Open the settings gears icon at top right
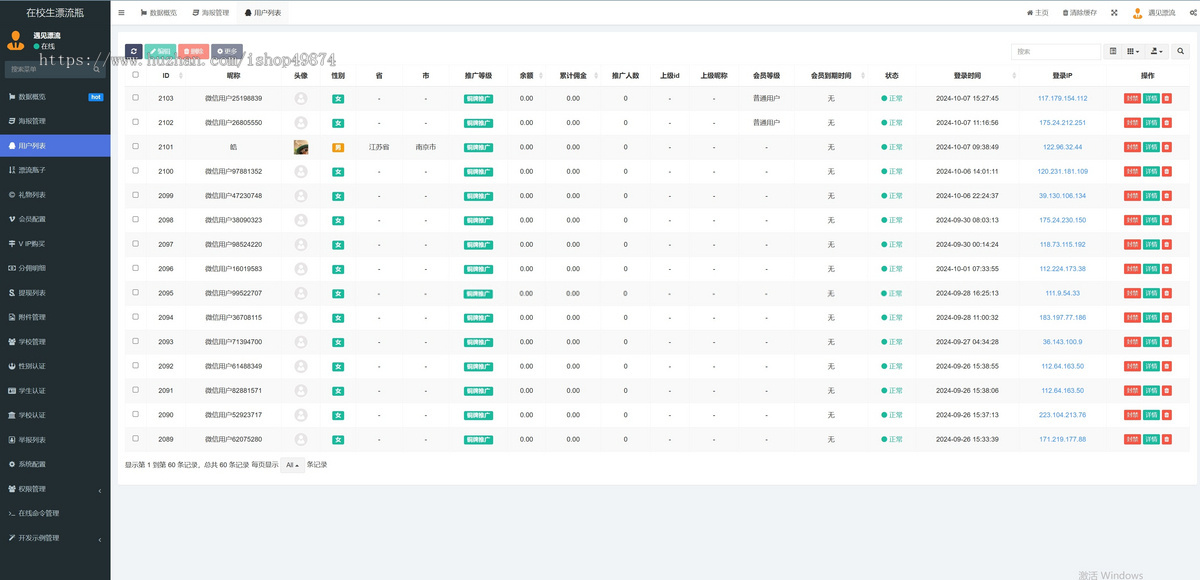This screenshot has height=580, width=1200. (x=1193, y=13)
